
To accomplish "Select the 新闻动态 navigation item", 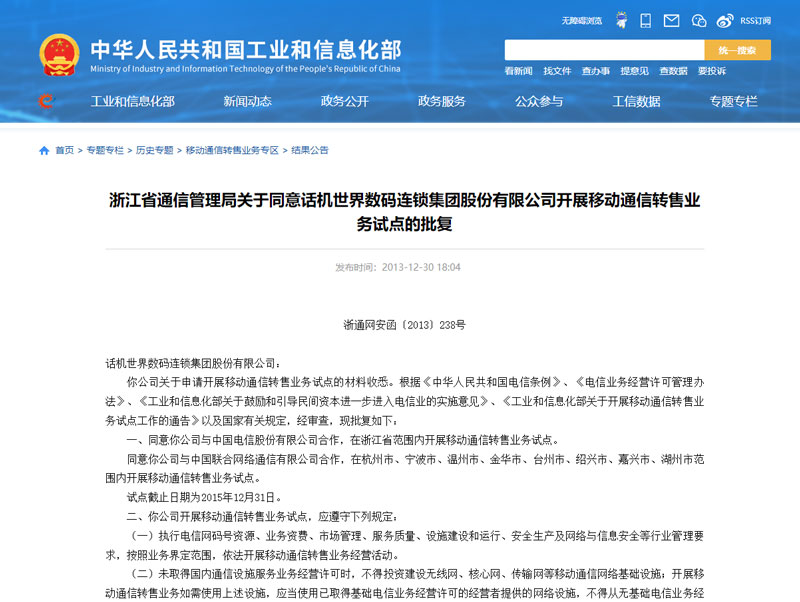I will (247, 101).
